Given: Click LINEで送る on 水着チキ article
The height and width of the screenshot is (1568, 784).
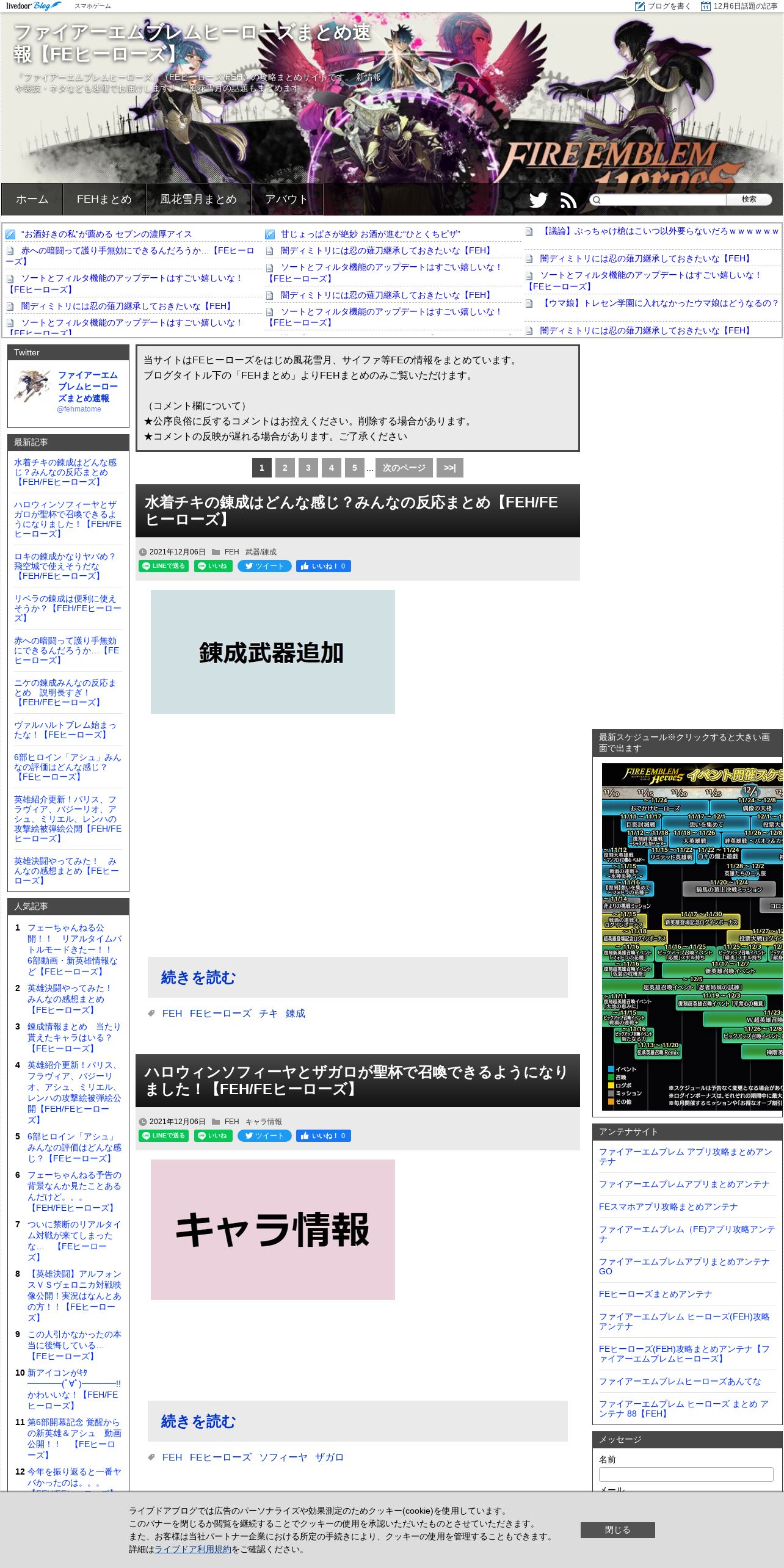Looking at the screenshot, I should (x=164, y=566).
